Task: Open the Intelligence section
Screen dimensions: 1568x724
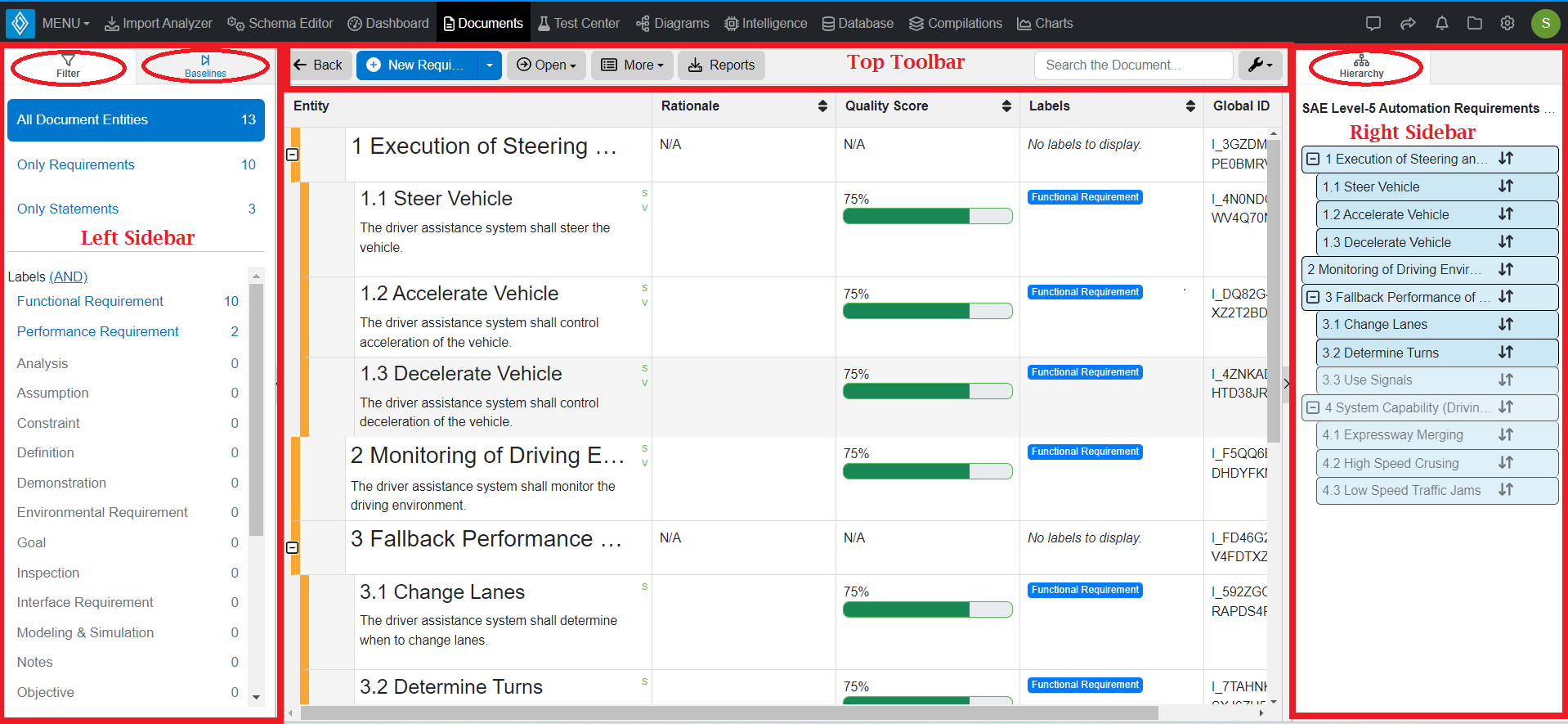Action: point(766,23)
